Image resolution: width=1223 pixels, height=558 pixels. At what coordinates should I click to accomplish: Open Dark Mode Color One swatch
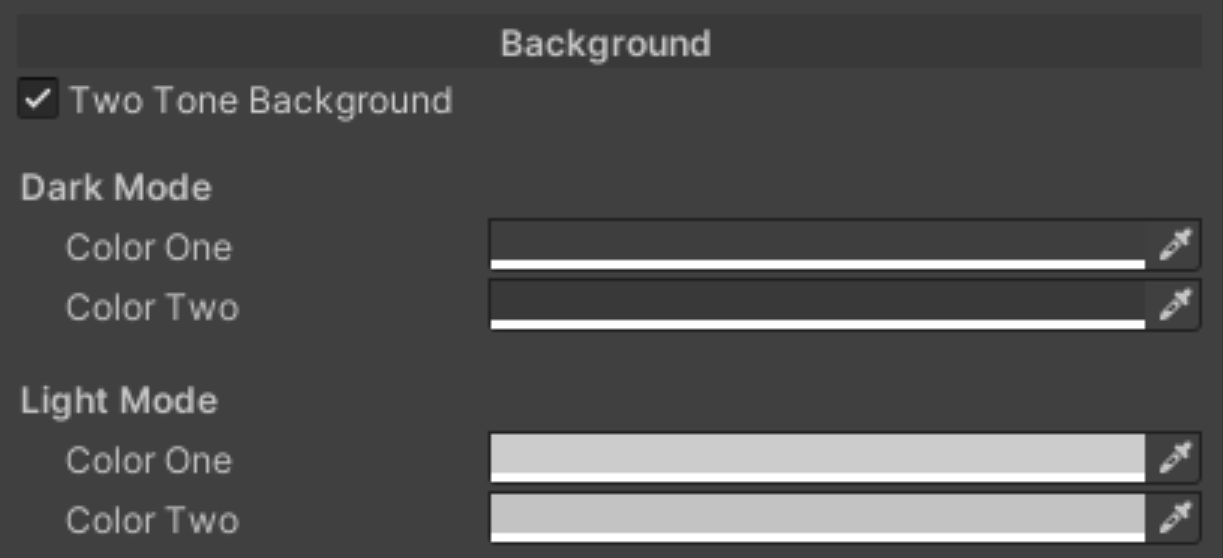coord(817,241)
